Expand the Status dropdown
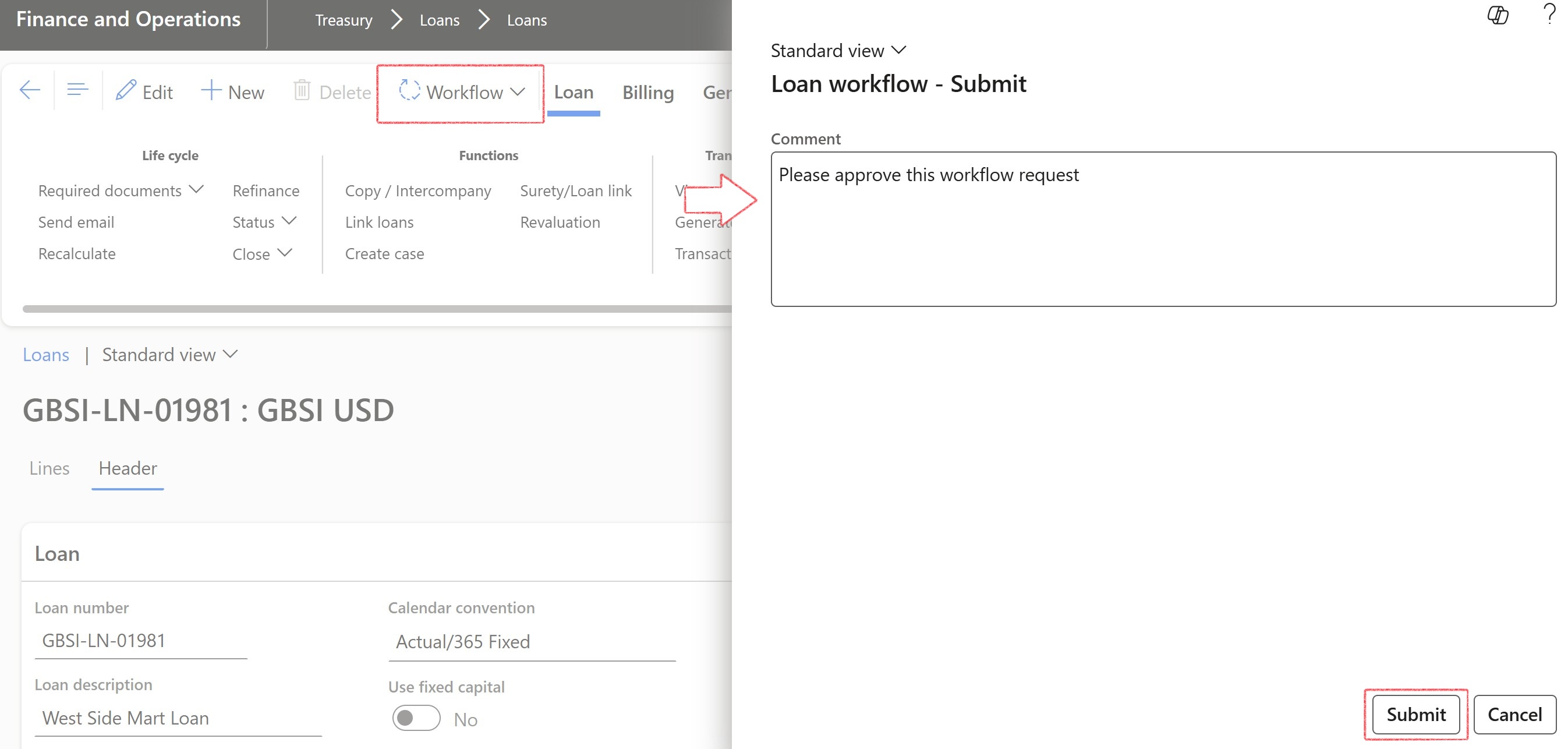Viewport: 1568px width, 749px height. click(264, 222)
